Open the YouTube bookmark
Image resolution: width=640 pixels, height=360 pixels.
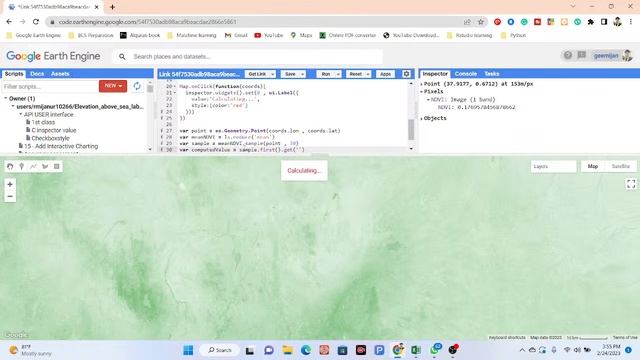(269, 36)
